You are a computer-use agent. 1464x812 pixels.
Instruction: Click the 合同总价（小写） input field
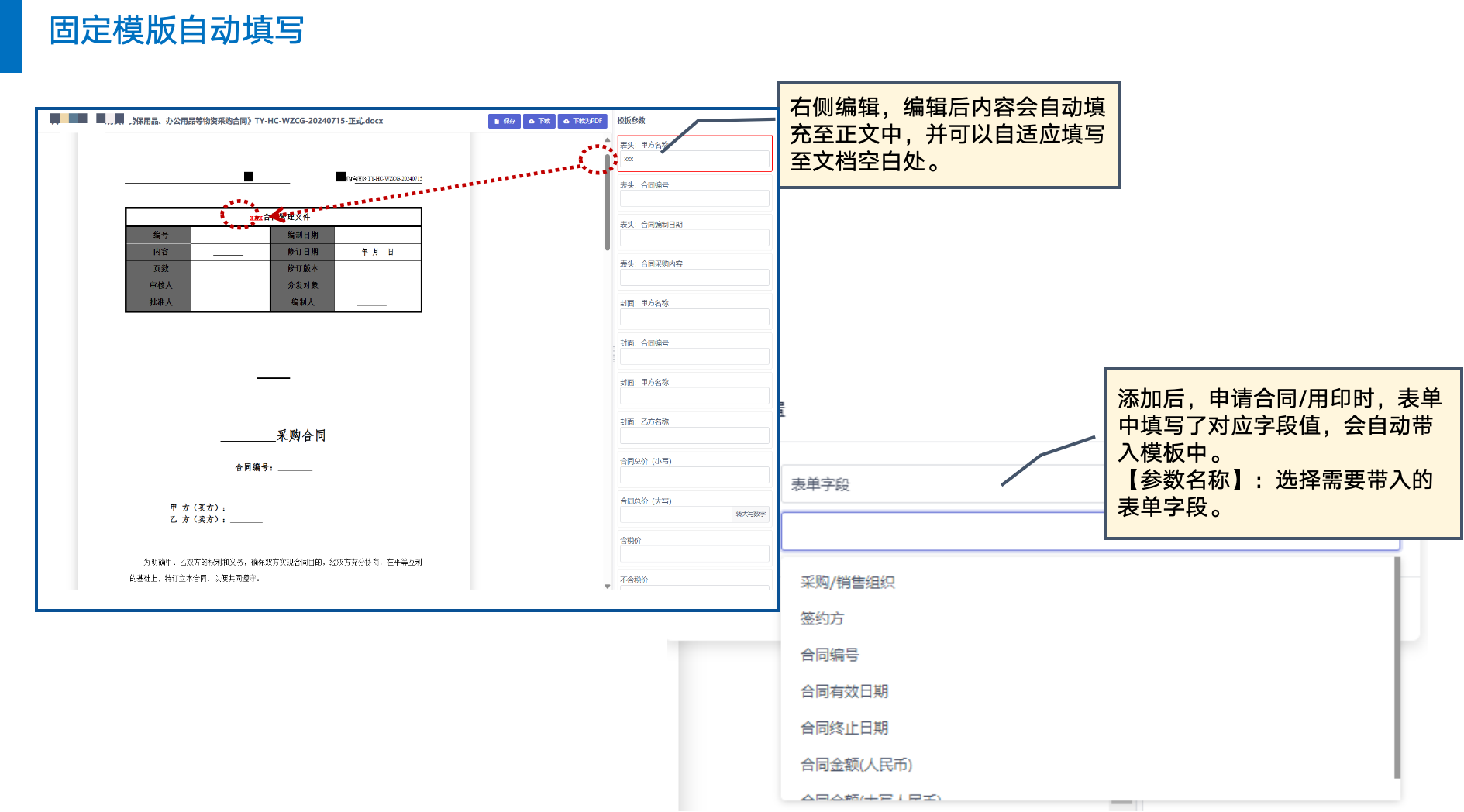coord(694,475)
